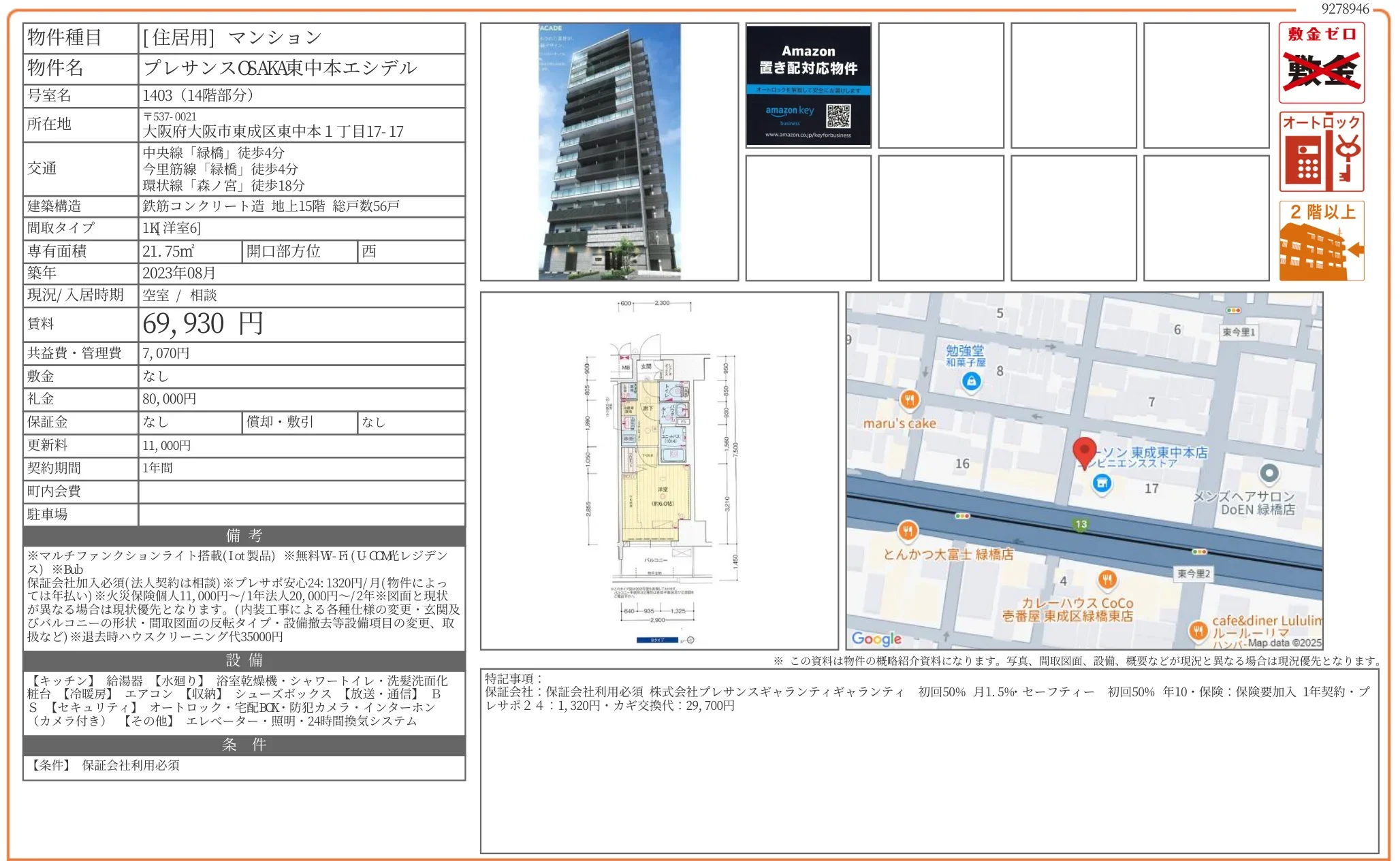
Task: Click the 2階以上 badge
Action: pos(1321,240)
